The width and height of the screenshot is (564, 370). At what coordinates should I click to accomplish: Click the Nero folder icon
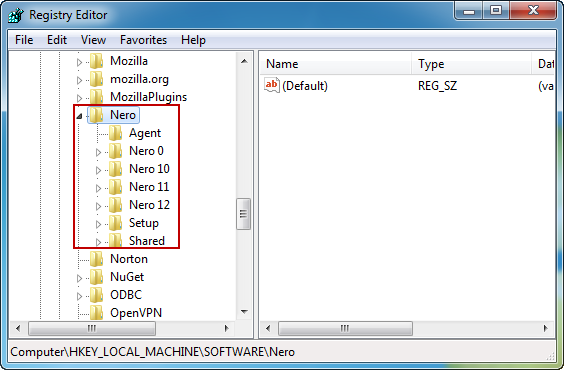96,115
